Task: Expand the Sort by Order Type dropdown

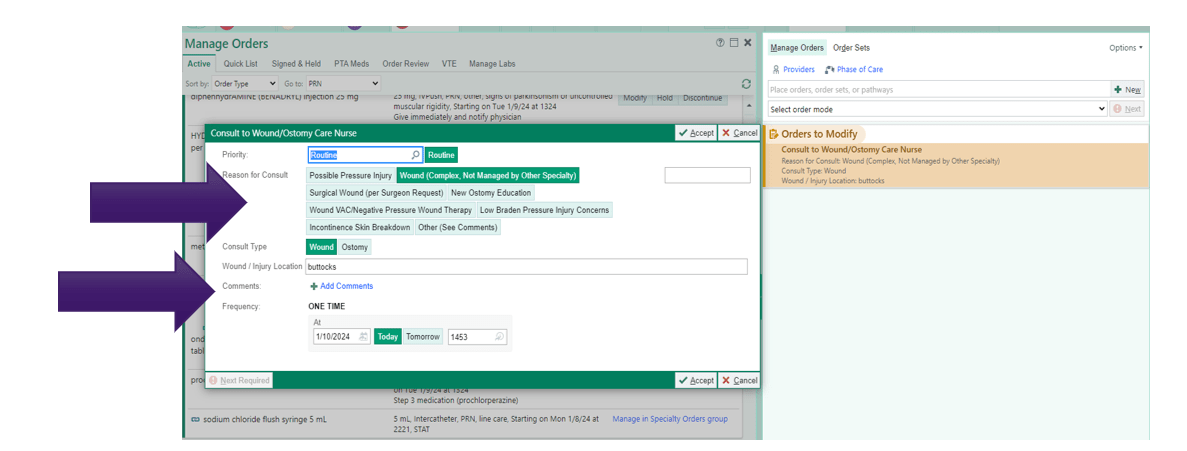Action: point(245,84)
